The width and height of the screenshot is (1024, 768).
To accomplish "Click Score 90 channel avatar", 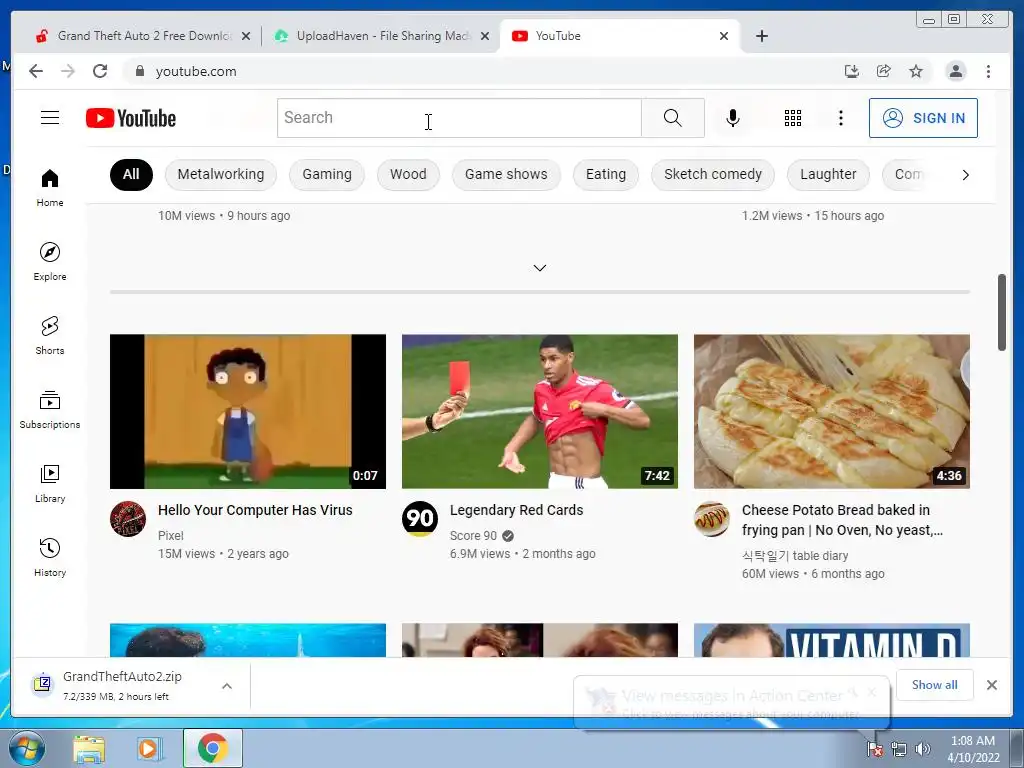I will coord(419,519).
